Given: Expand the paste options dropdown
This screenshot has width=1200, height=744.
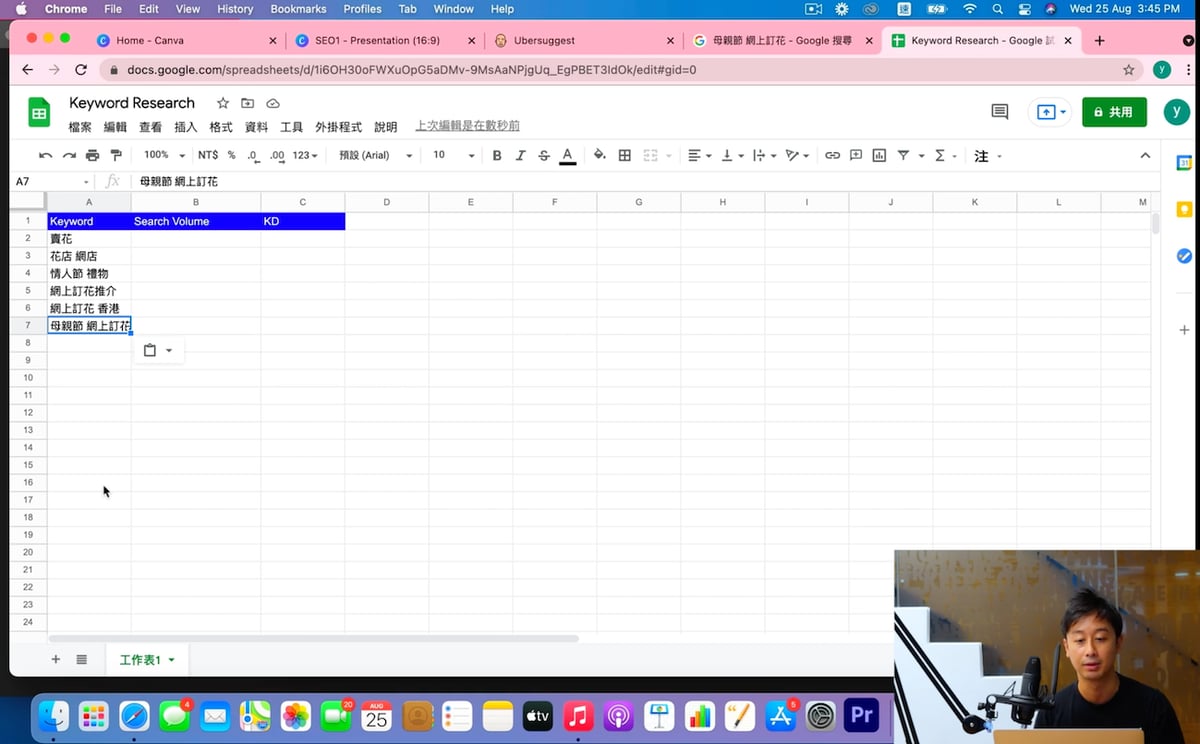Looking at the screenshot, I should (x=169, y=351).
